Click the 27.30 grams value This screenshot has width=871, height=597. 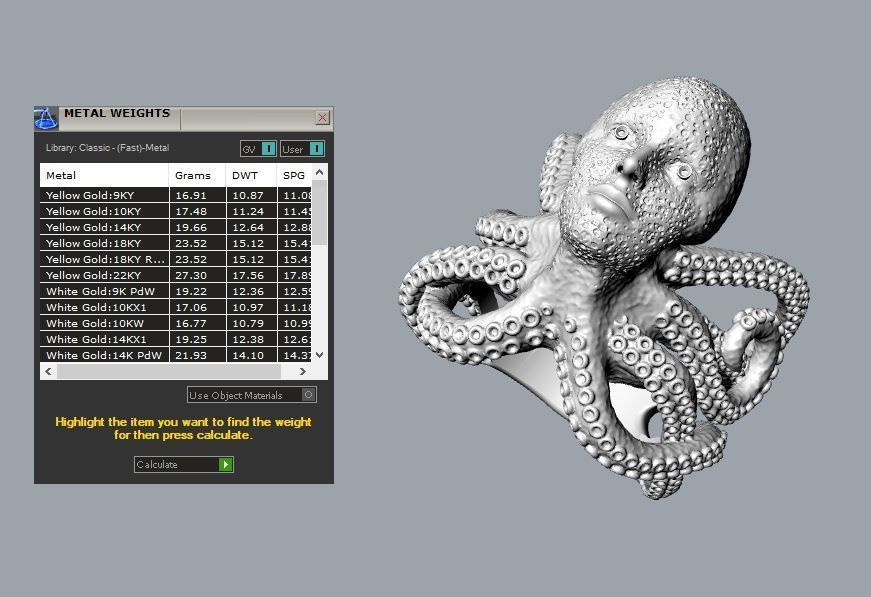pos(191,275)
